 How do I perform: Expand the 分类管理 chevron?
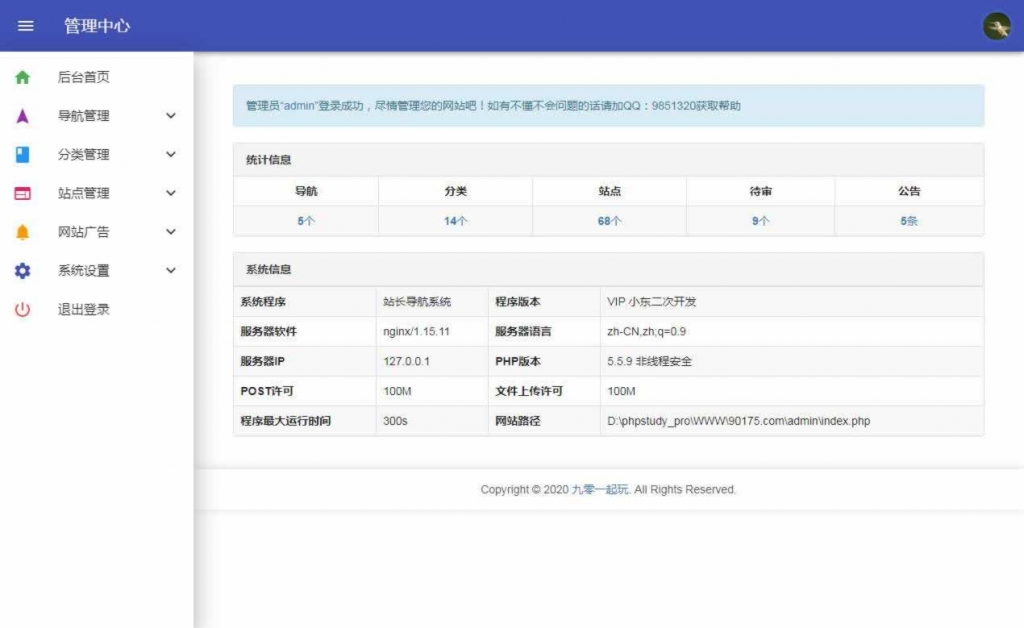170,154
